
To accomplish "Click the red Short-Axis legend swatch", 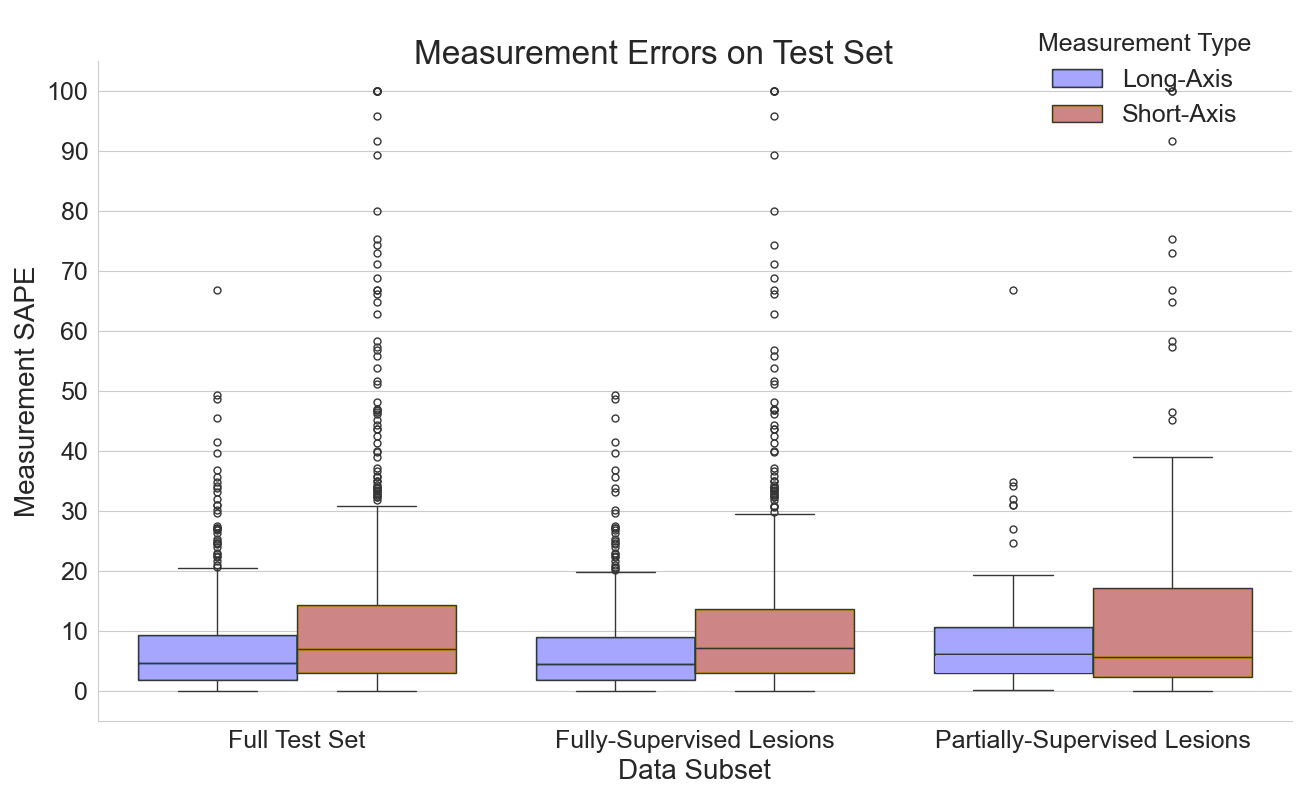I will pos(1077,114).
